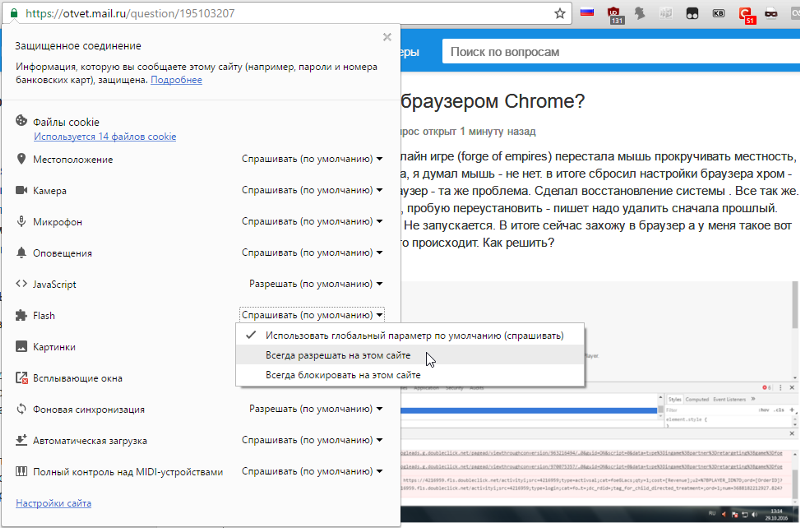Open Автоматическая загрузка permission dropdown
This screenshot has width=800, height=528.
click(x=312, y=440)
